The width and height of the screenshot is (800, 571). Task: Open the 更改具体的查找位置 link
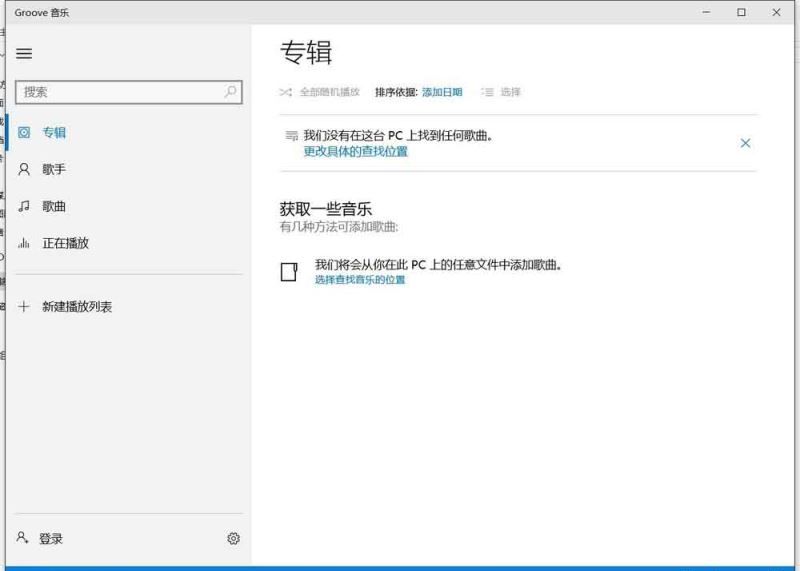pos(355,152)
